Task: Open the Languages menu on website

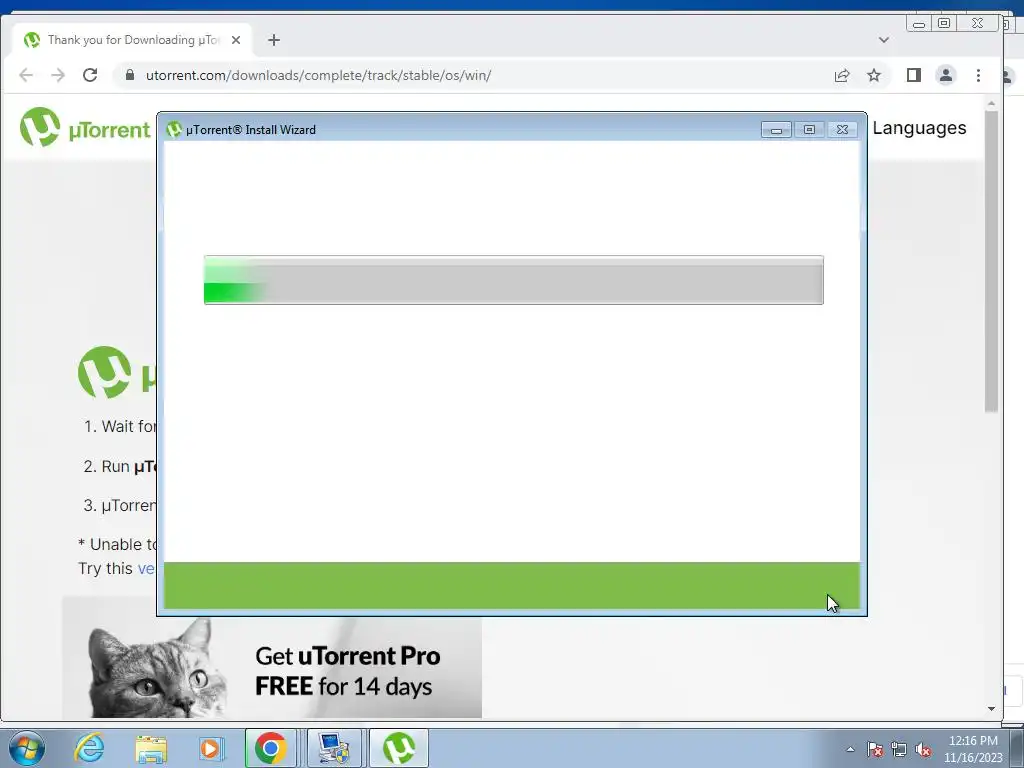Action: 919,128
